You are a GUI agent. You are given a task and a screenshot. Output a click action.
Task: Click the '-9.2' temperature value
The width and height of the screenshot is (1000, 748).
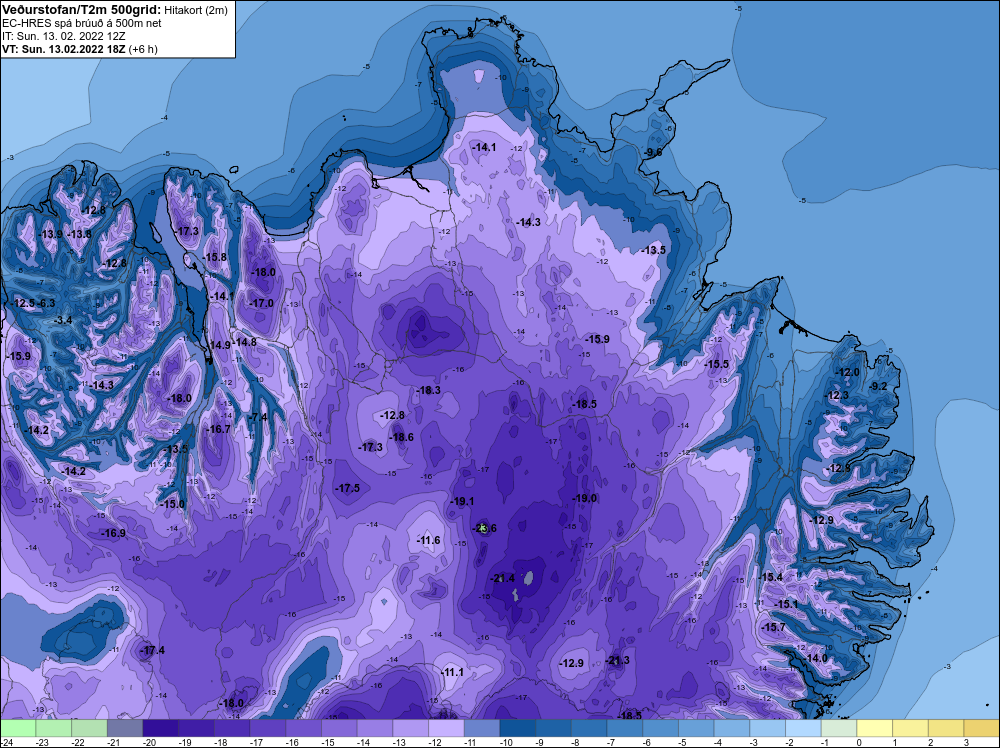pos(879,386)
